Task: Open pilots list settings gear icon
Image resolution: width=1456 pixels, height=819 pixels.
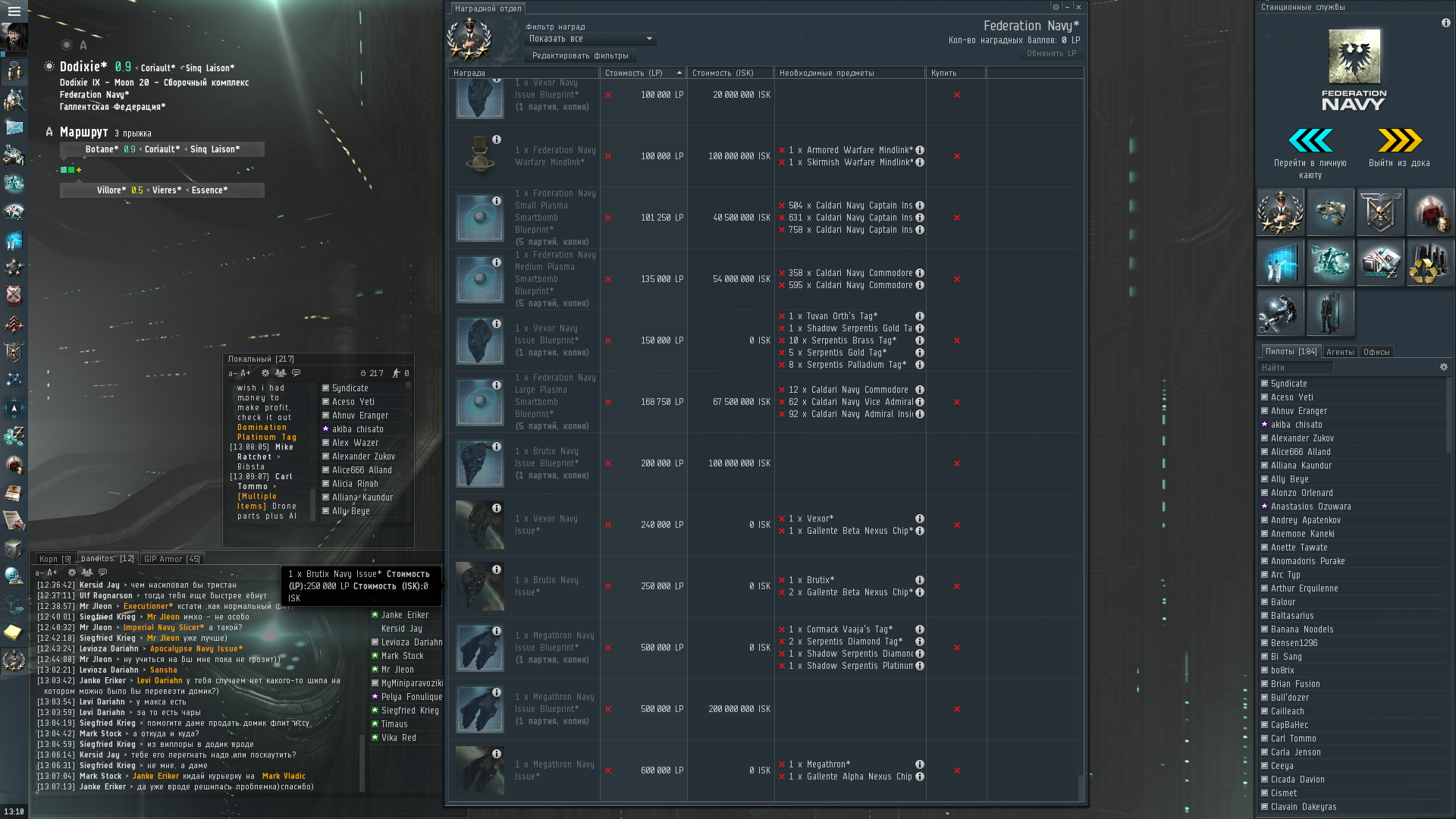Action: coord(1444,367)
